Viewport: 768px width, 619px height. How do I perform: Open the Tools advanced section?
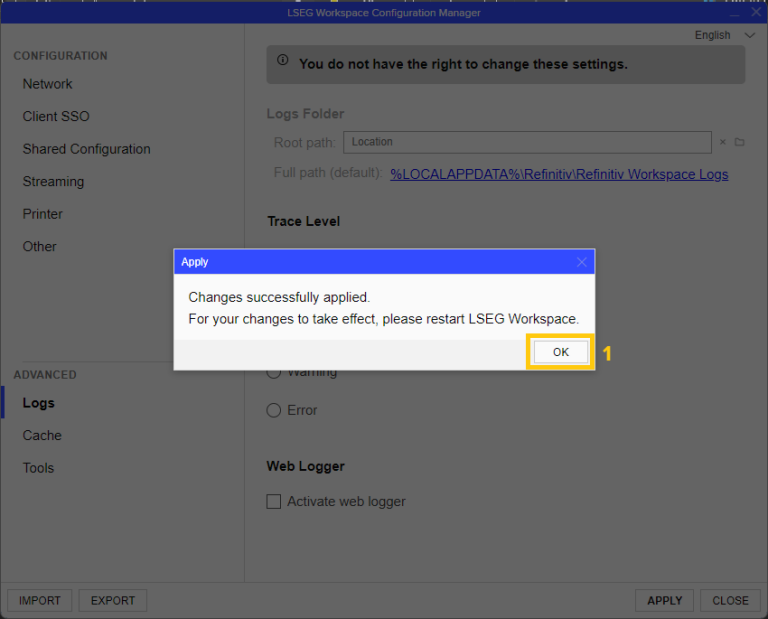pos(39,468)
